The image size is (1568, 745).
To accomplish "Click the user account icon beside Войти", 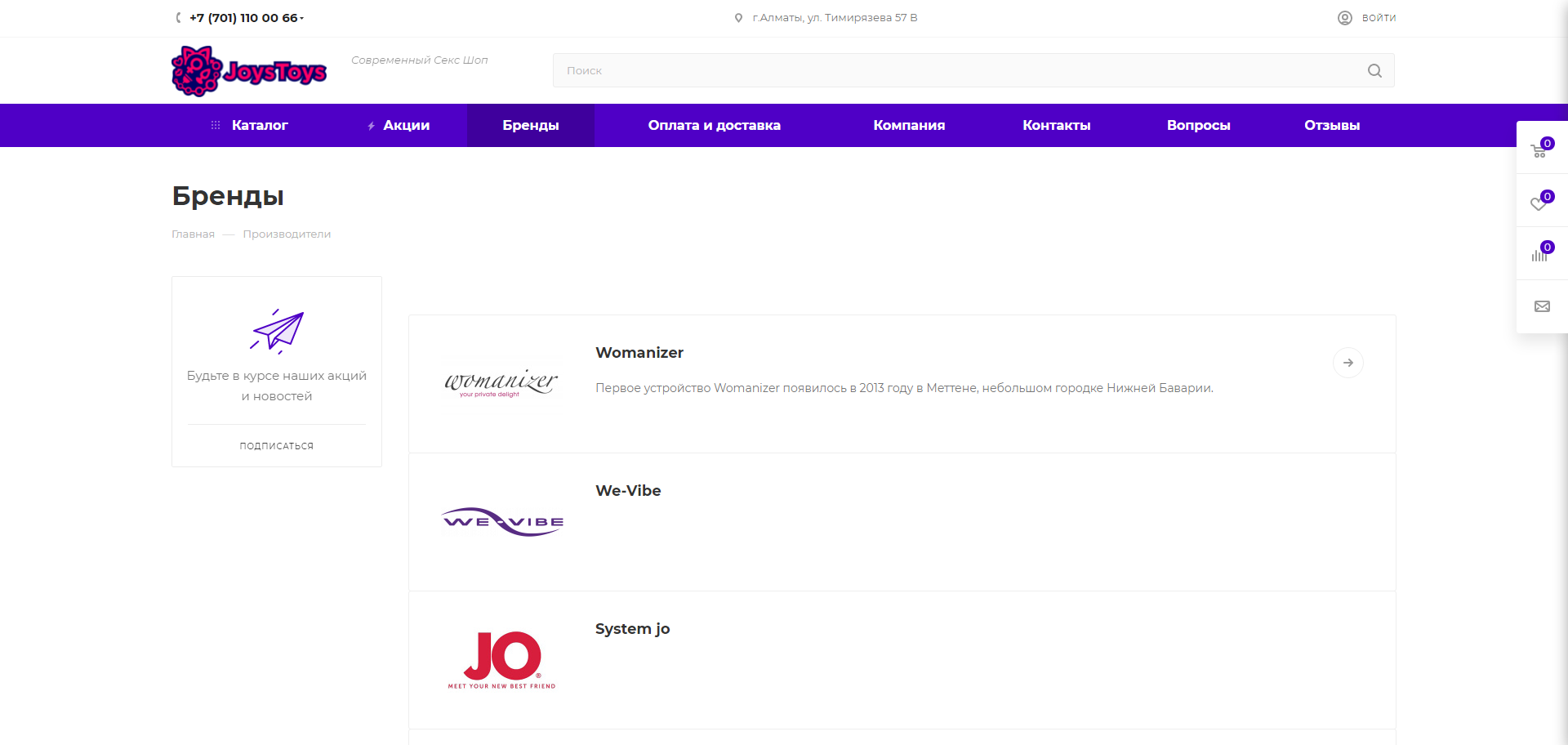I will tap(1345, 18).
